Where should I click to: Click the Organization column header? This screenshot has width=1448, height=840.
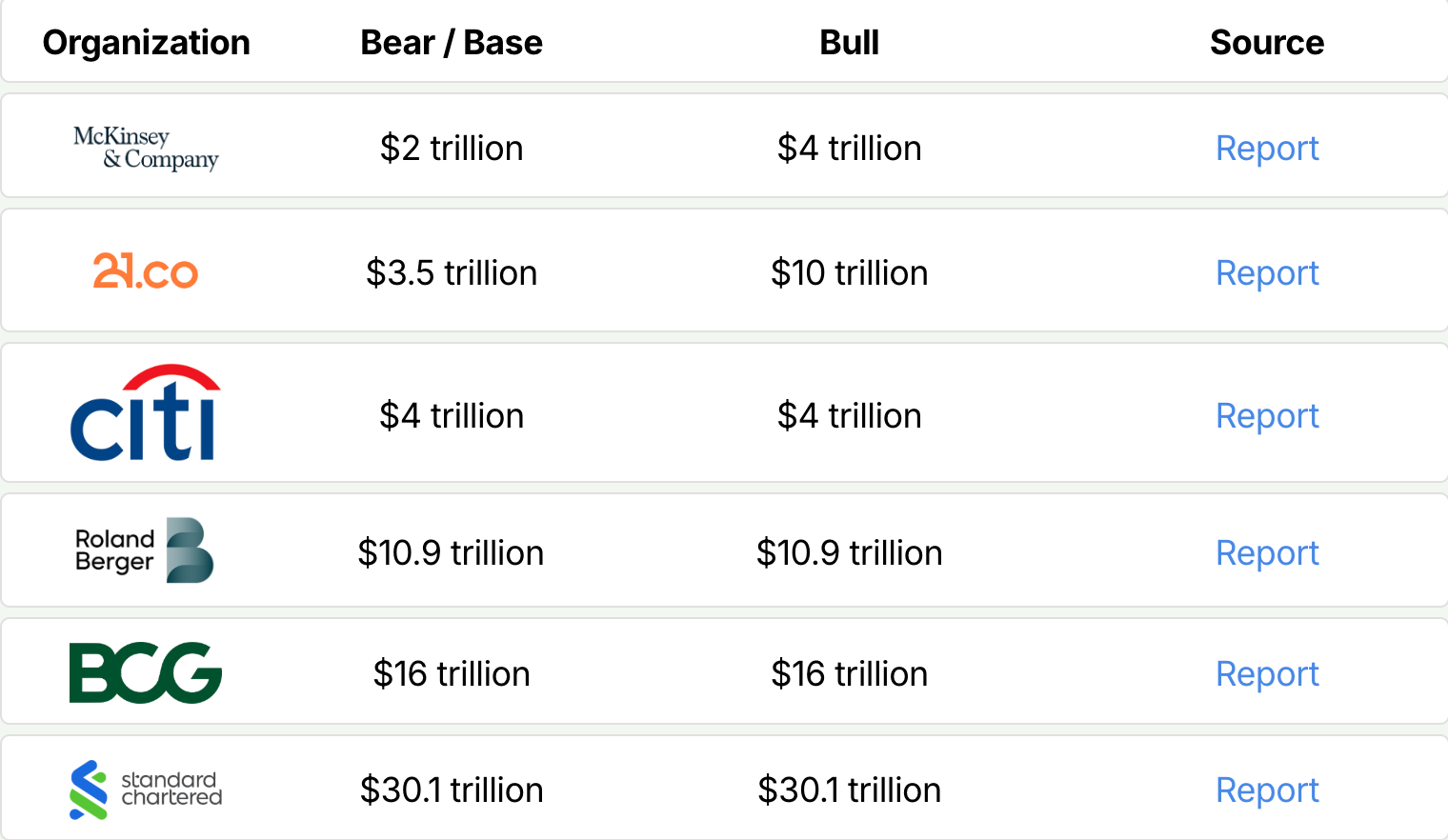147,43
